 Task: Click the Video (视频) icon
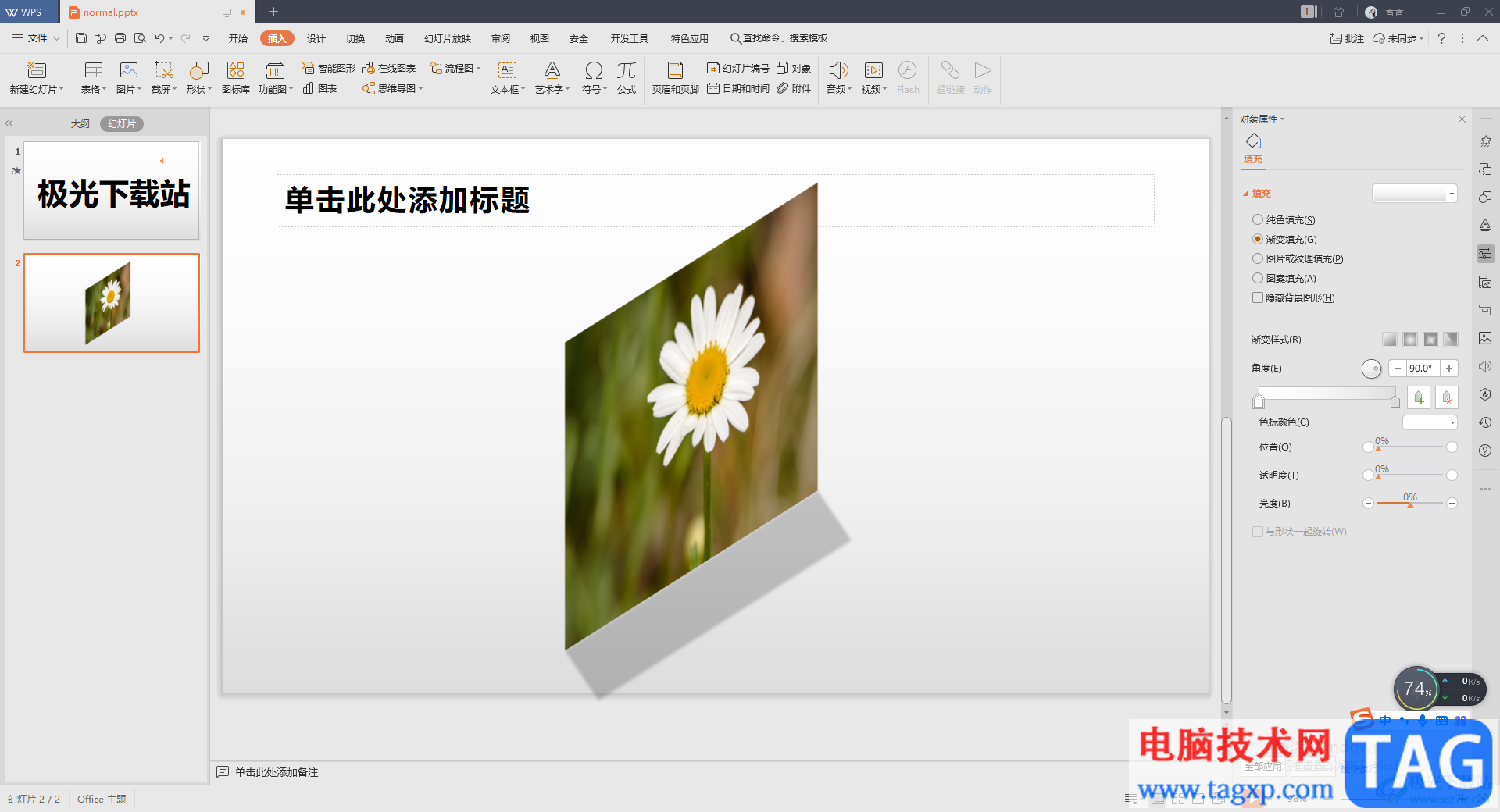tap(873, 71)
